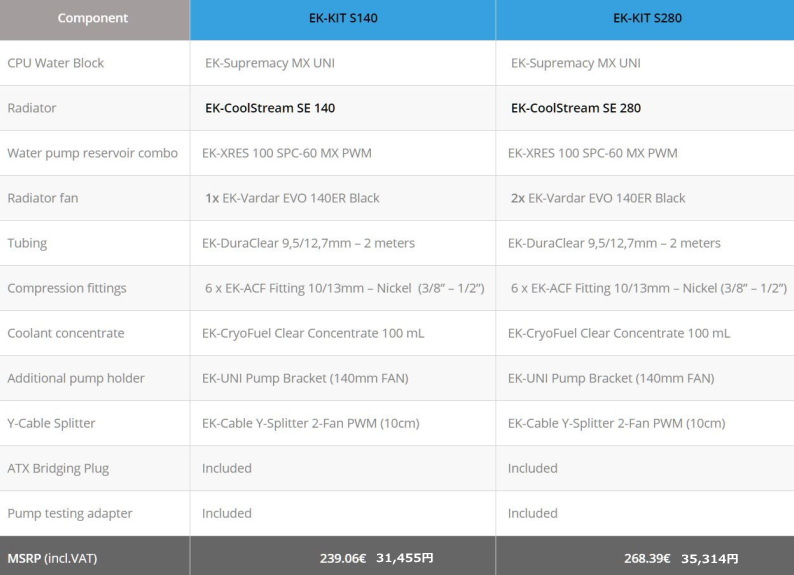This screenshot has height=575, width=794.
Task: Click ATX Bridging Plug Included for S140
Action: [227, 469]
